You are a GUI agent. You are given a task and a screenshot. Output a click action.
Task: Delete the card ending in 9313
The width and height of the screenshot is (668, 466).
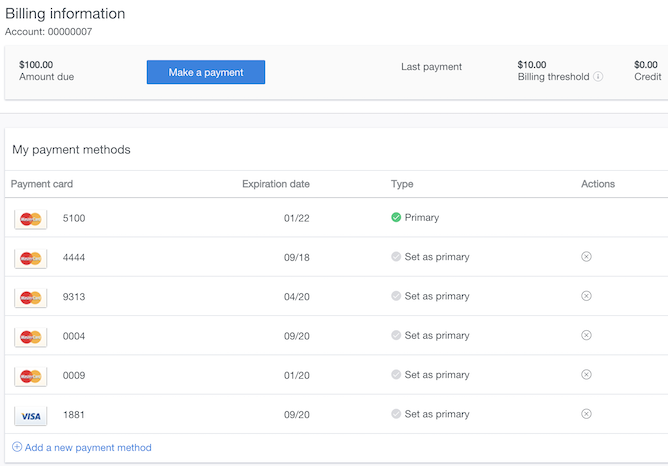click(586, 296)
